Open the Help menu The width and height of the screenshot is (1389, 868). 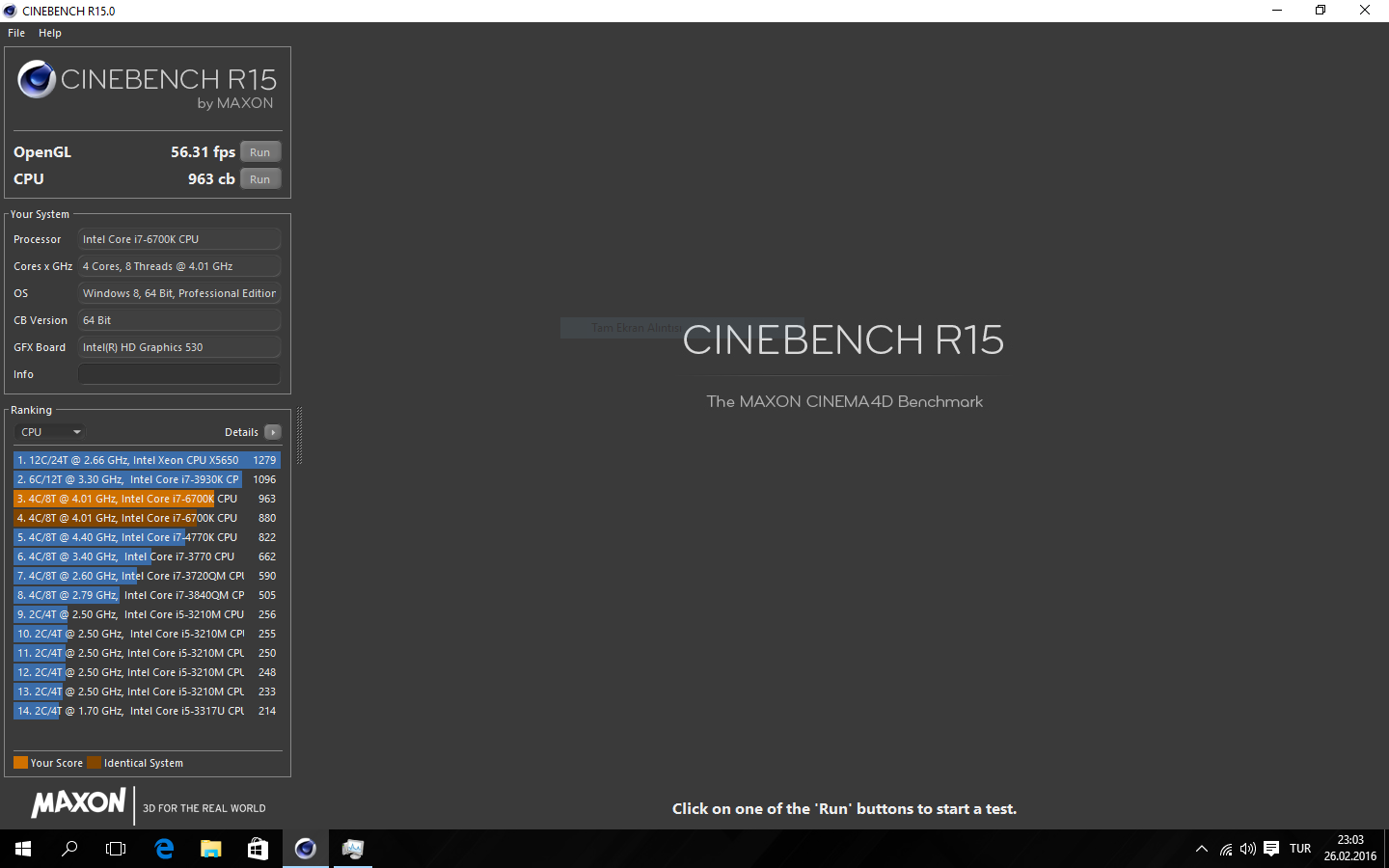tap(50, 33)
